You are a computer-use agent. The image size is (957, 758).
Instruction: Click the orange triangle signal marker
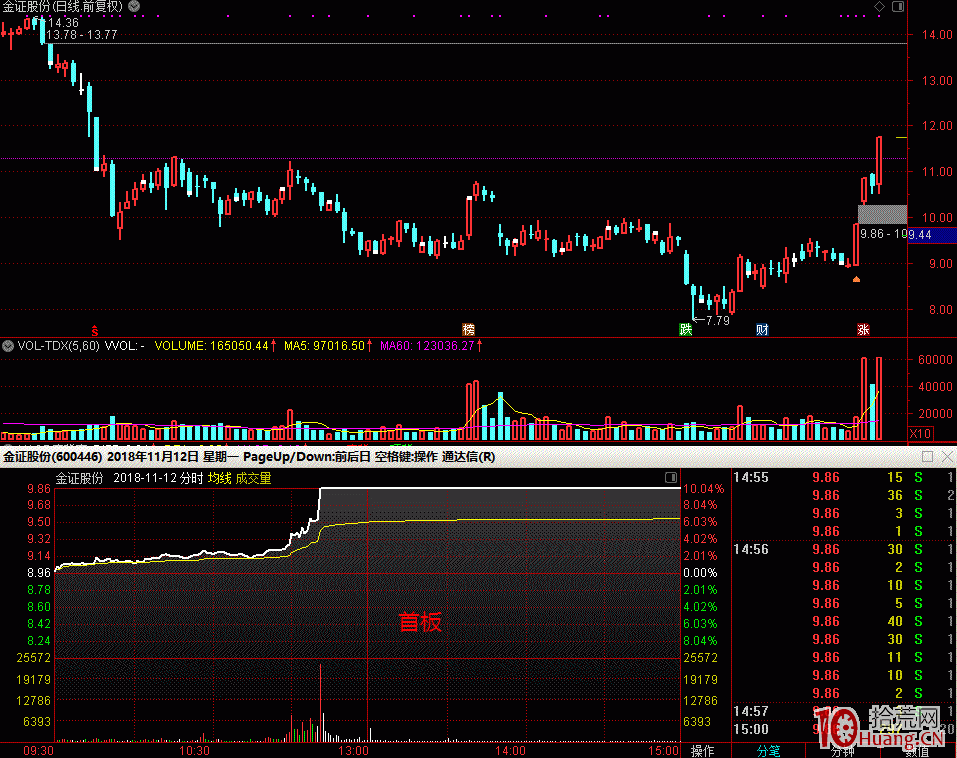coord(855,279)
